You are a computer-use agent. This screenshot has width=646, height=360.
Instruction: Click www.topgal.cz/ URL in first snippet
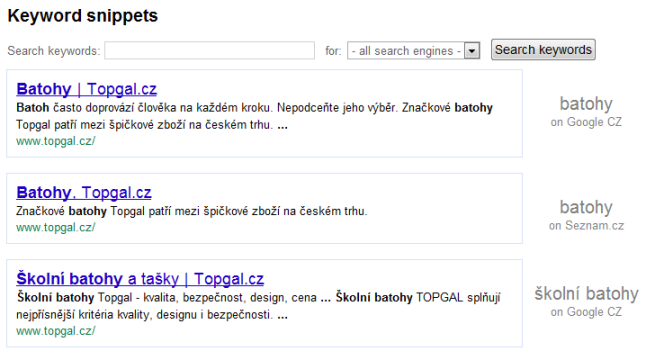coord(56,141)
